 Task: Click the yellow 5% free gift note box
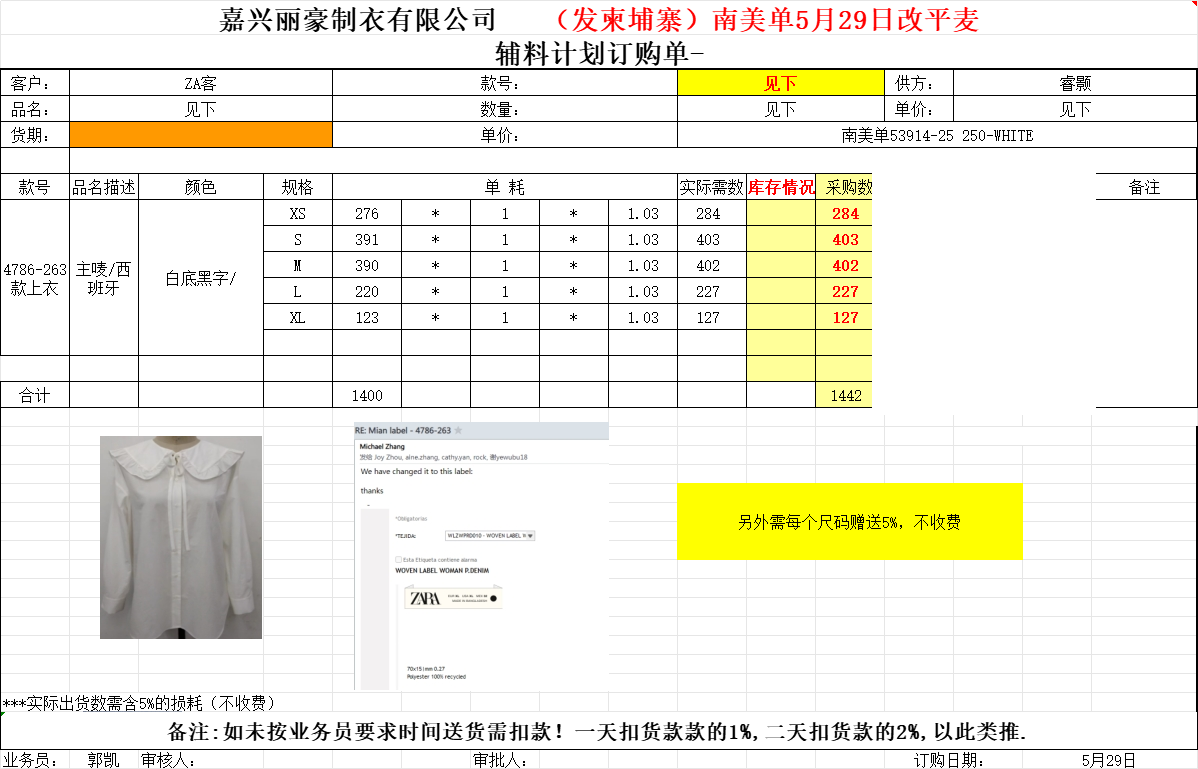point(849,522)
